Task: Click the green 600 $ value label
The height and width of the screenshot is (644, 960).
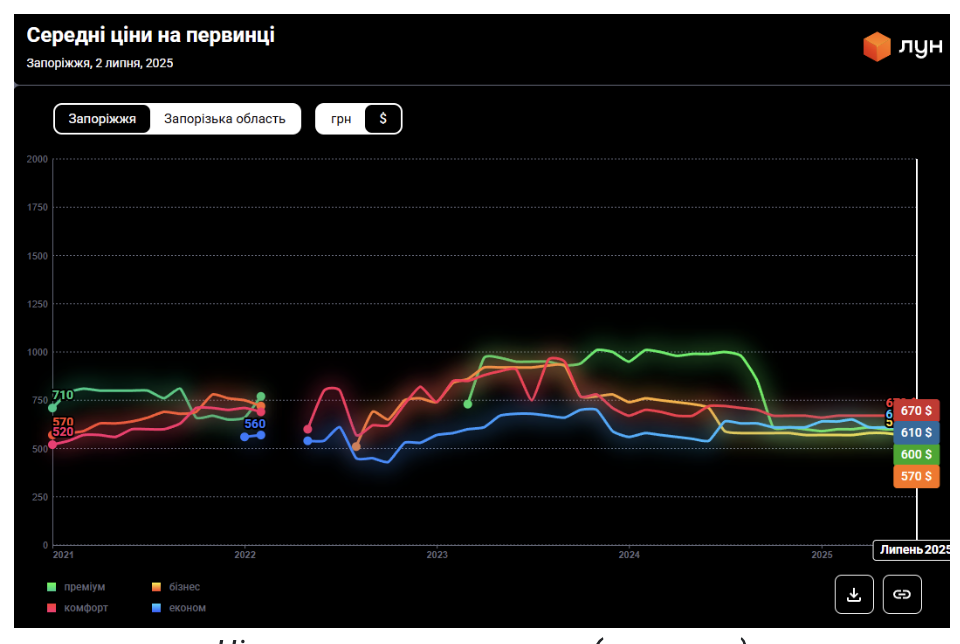Action: pos(916,454)
